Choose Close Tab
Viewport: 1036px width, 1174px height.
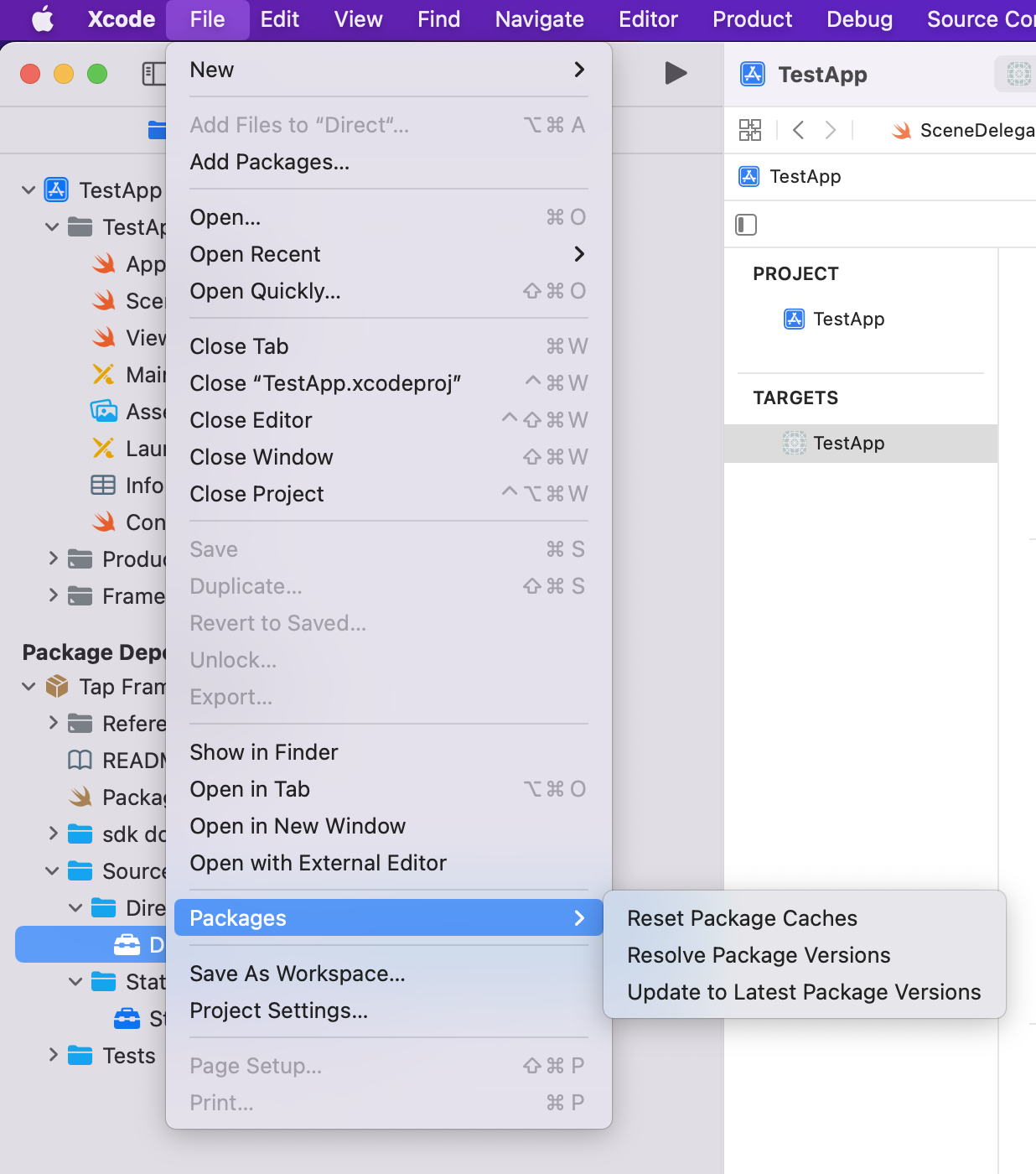point(389,346)
